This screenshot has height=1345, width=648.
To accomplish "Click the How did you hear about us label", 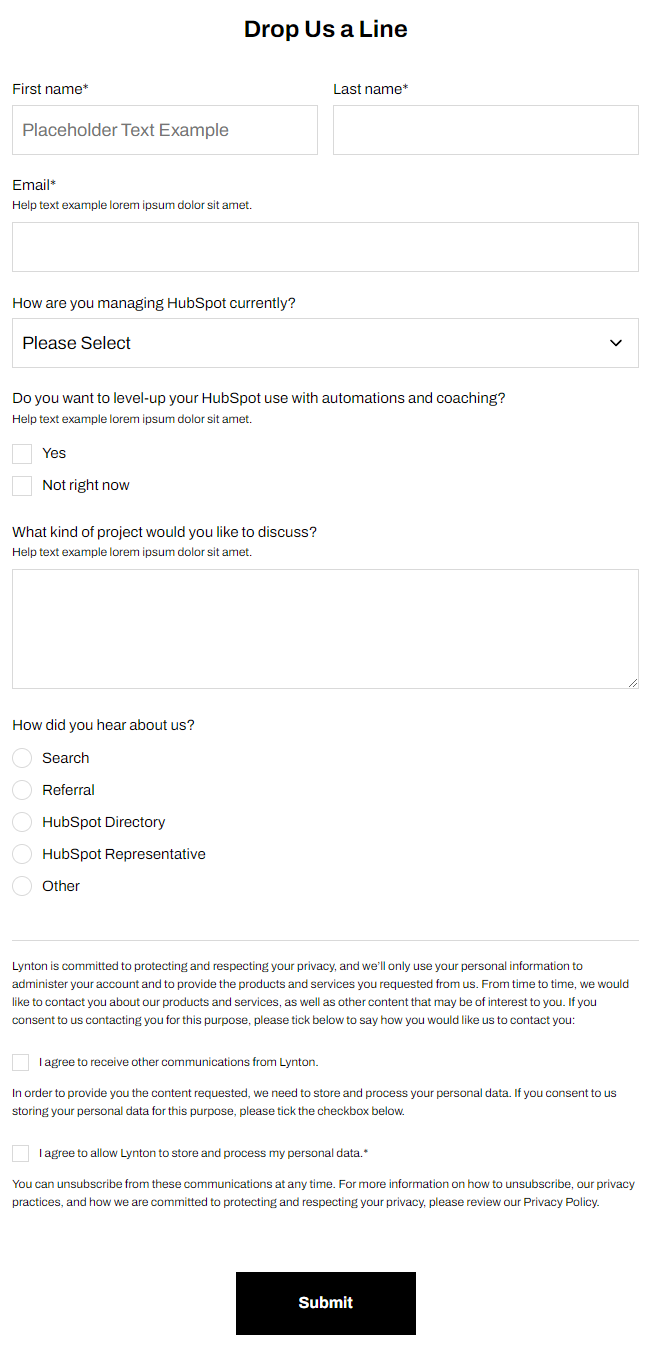I will point(103,725).
